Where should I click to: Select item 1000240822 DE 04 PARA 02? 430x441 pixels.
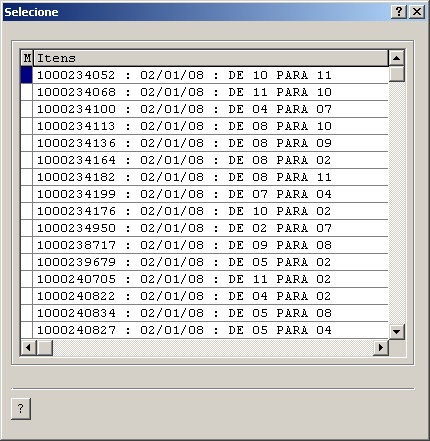pos(211,296)
